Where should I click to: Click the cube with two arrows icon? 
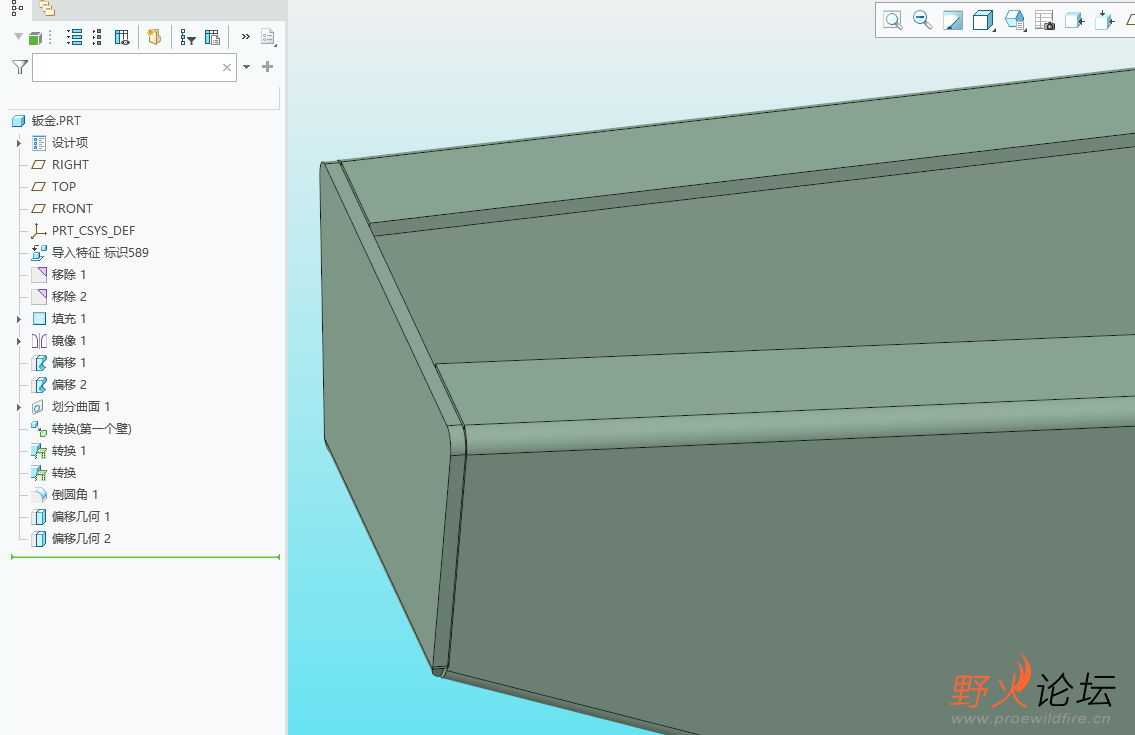(x=1105, y=20)
